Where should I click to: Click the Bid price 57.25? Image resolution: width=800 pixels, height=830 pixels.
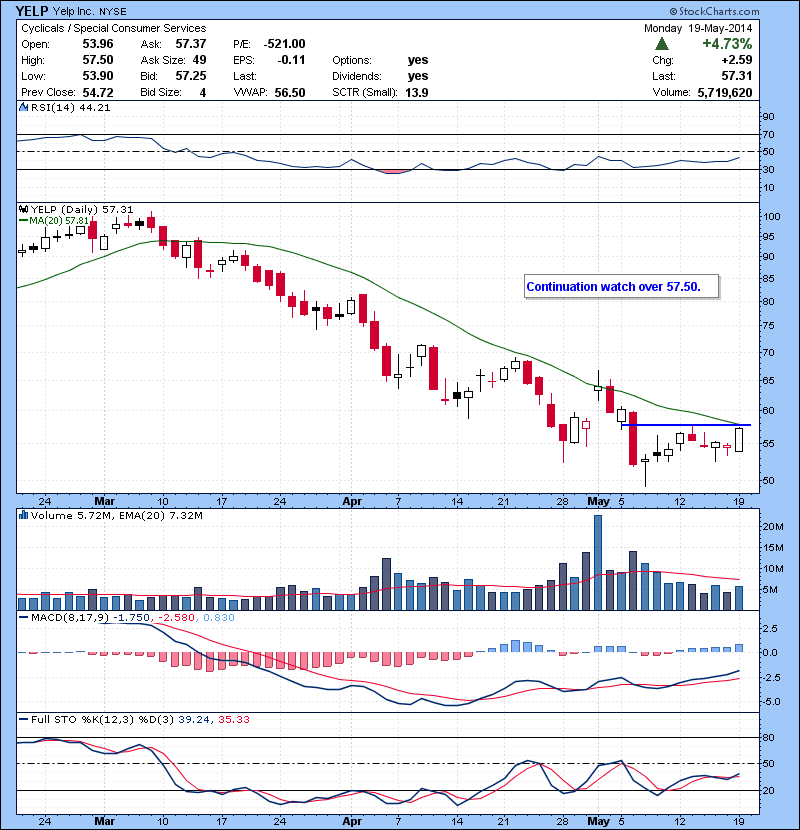(191, 76)
